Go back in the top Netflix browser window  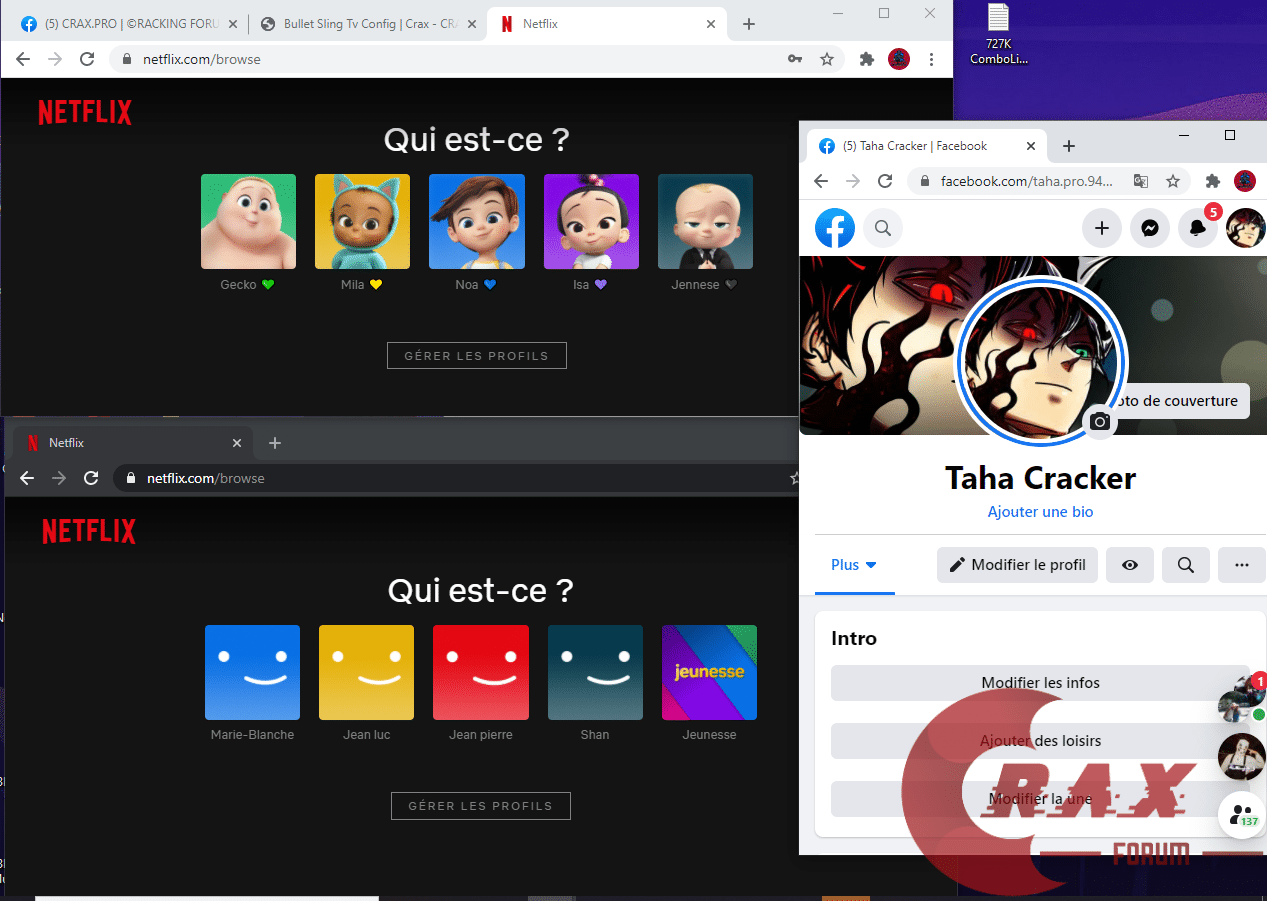[23, 59]
